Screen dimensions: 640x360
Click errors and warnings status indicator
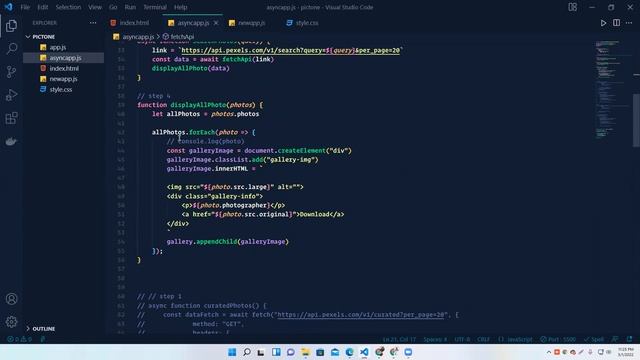19,339
